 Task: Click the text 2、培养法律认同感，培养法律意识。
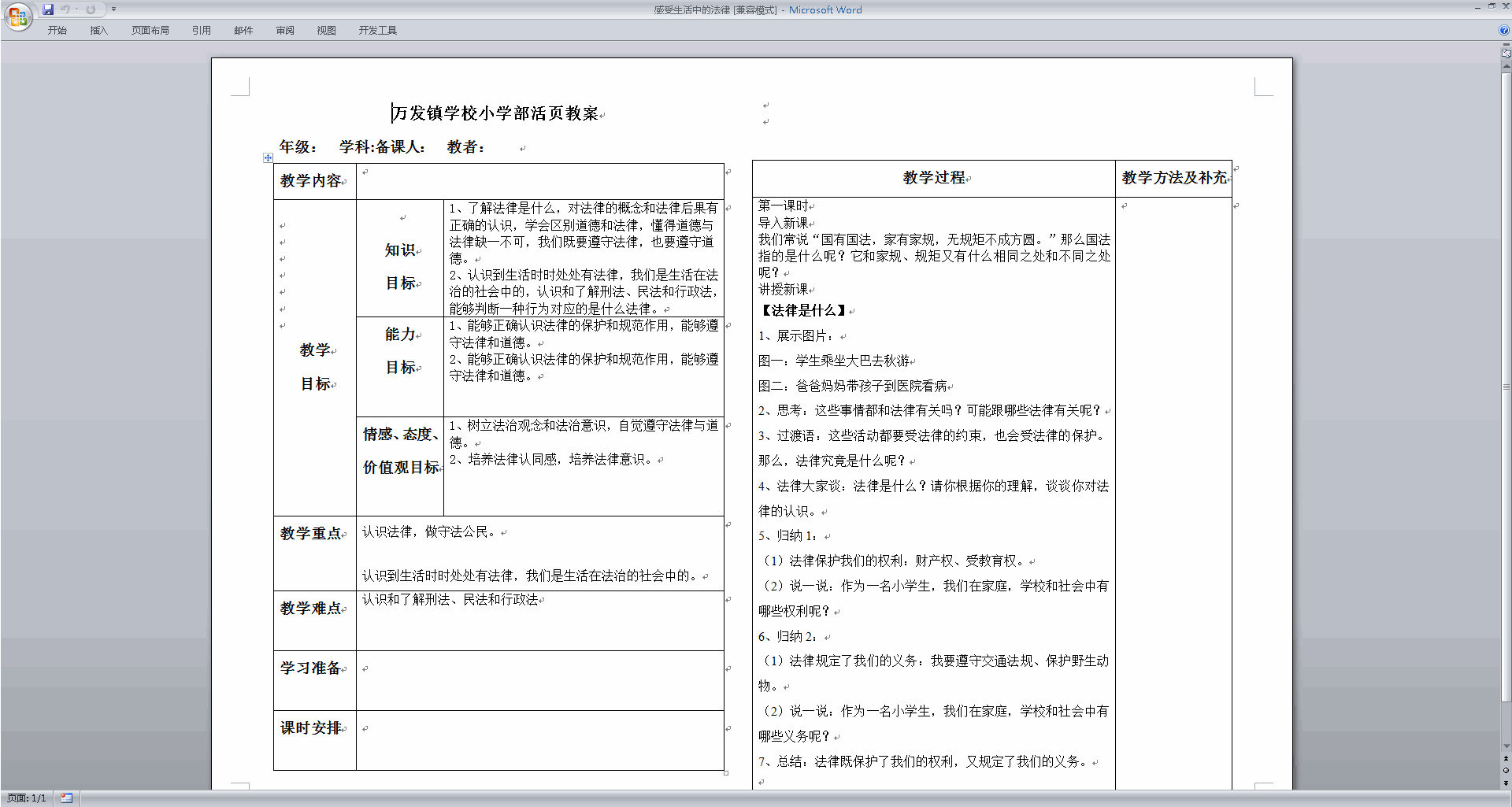pos(553,460)
